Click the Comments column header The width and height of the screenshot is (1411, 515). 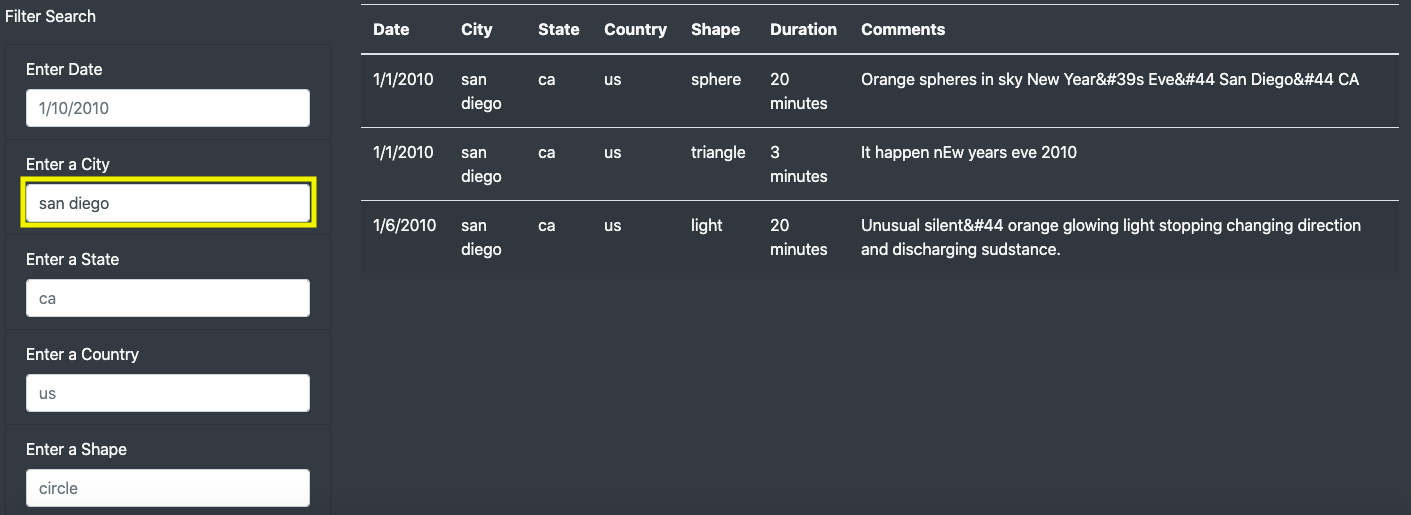(x=903, y=30)
